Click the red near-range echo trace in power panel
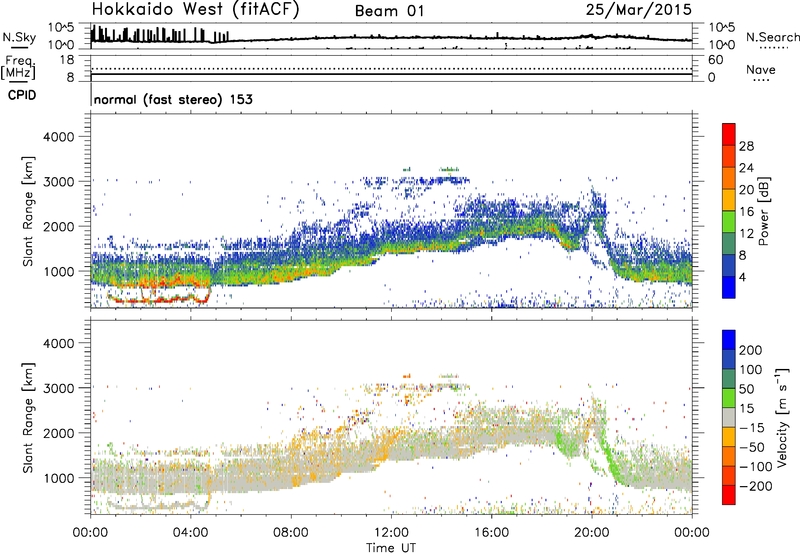 (x=158, y=299)
